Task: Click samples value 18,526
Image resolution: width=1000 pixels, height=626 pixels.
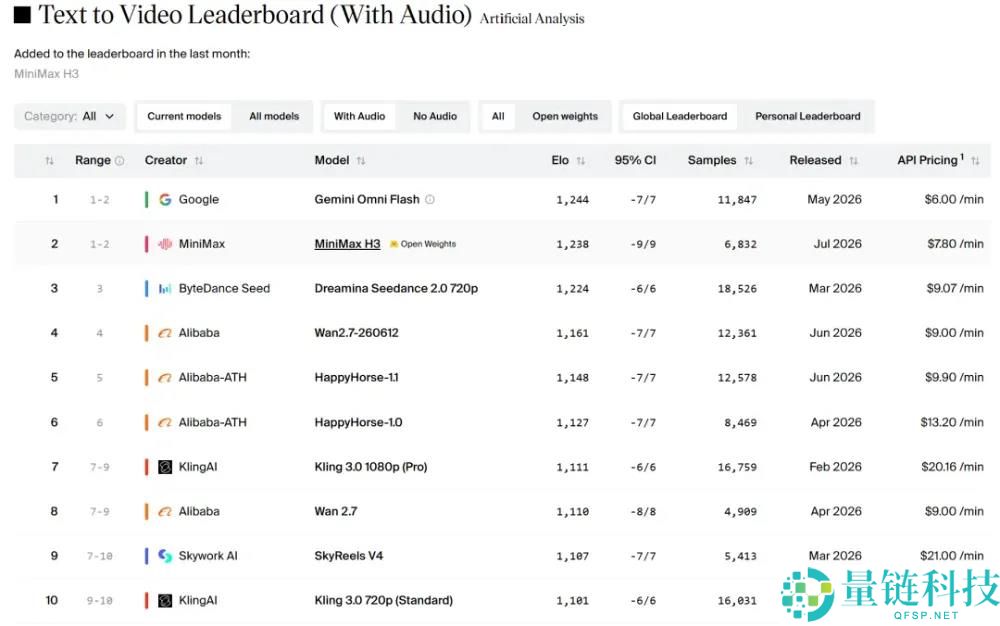Action: click(737, 289)
